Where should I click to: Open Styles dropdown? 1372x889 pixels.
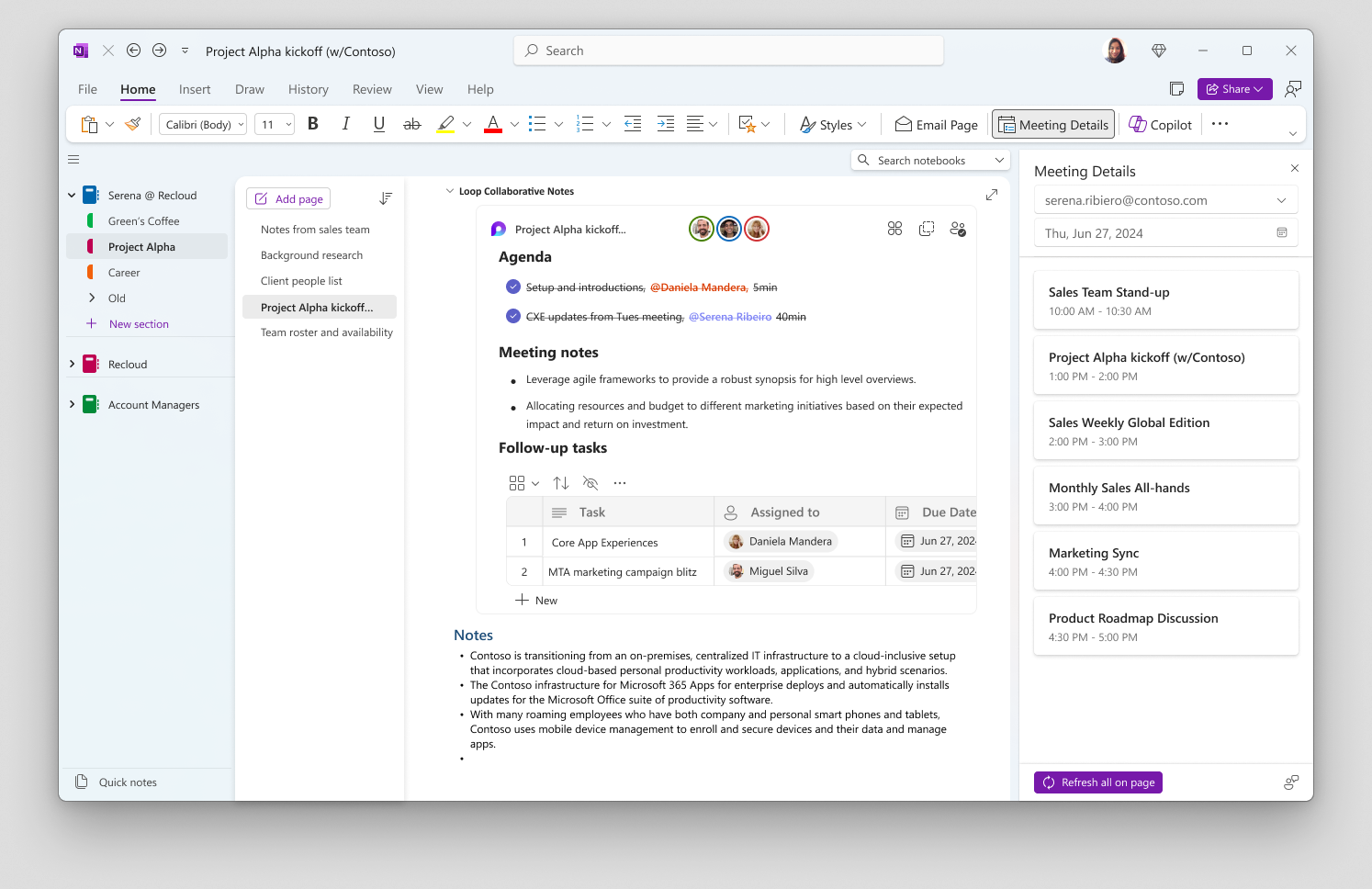[833, 125]
